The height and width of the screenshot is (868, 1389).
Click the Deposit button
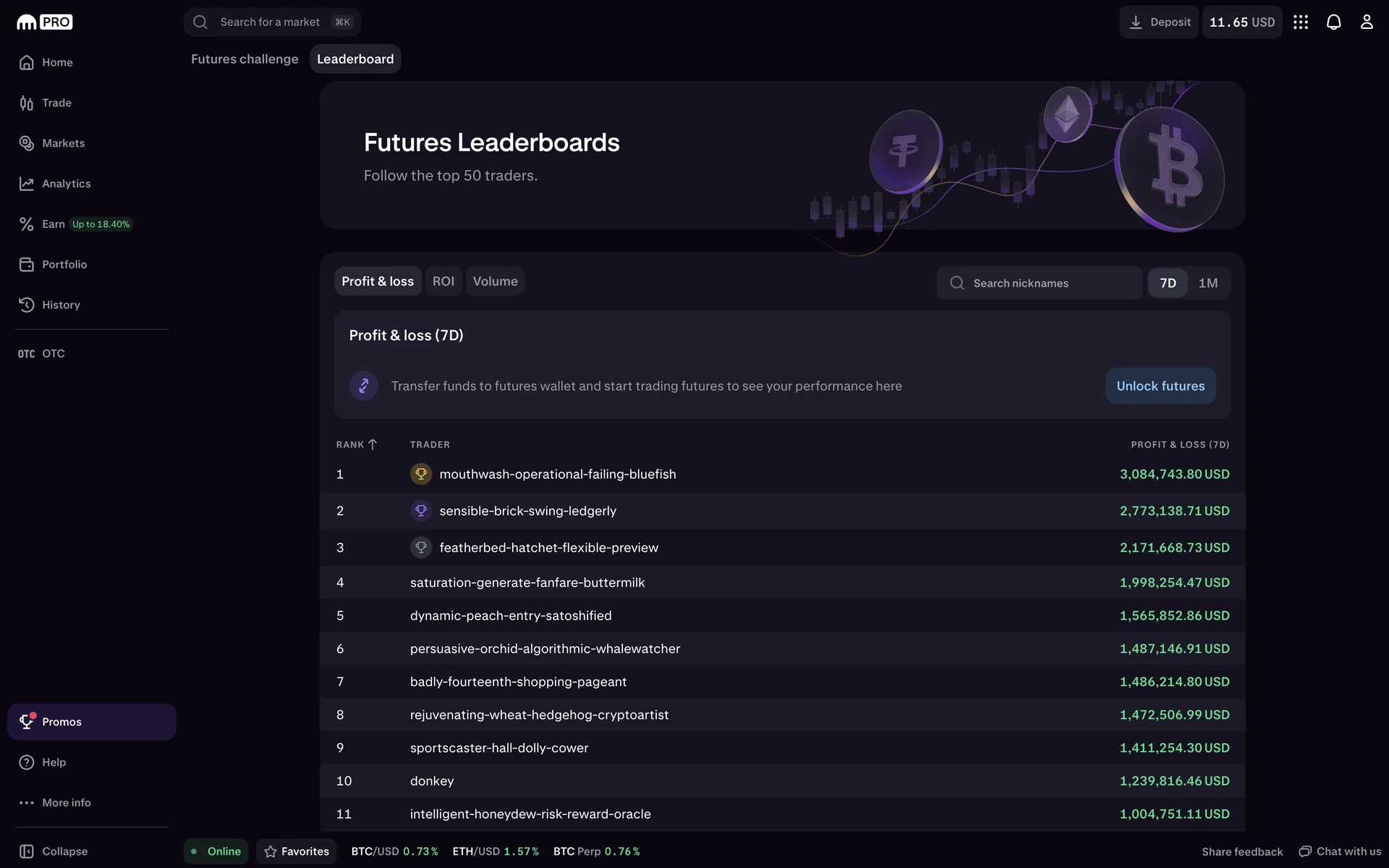pyautogui.click(x=1159, y=22)
